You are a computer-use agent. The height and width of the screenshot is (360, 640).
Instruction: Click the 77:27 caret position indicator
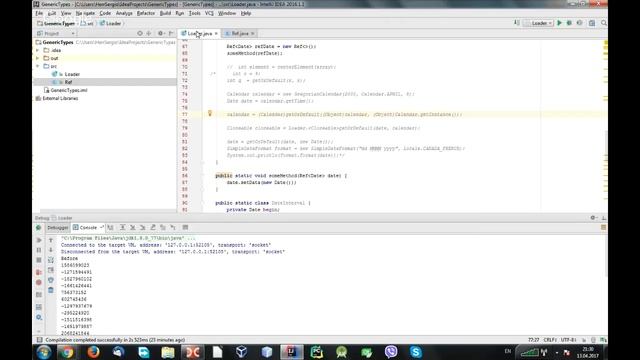coord(533,340)
